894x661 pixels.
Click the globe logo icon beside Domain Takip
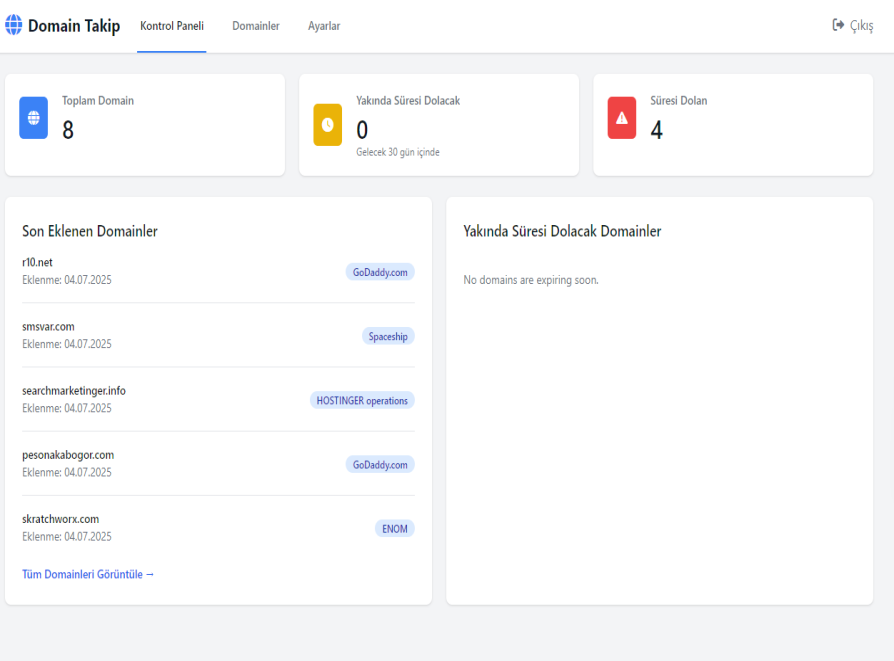[x=14, y=26]
